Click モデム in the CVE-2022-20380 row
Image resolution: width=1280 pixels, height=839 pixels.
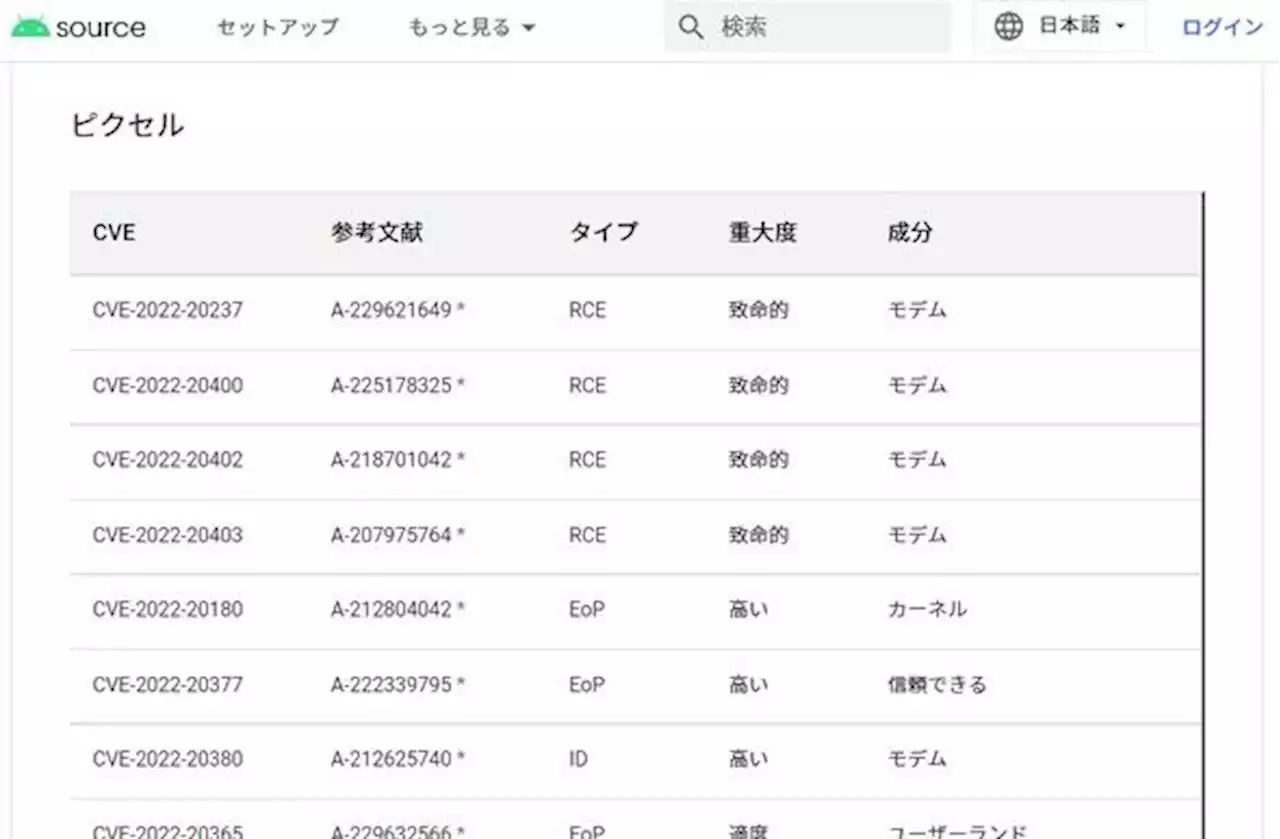tap(917, 759)
